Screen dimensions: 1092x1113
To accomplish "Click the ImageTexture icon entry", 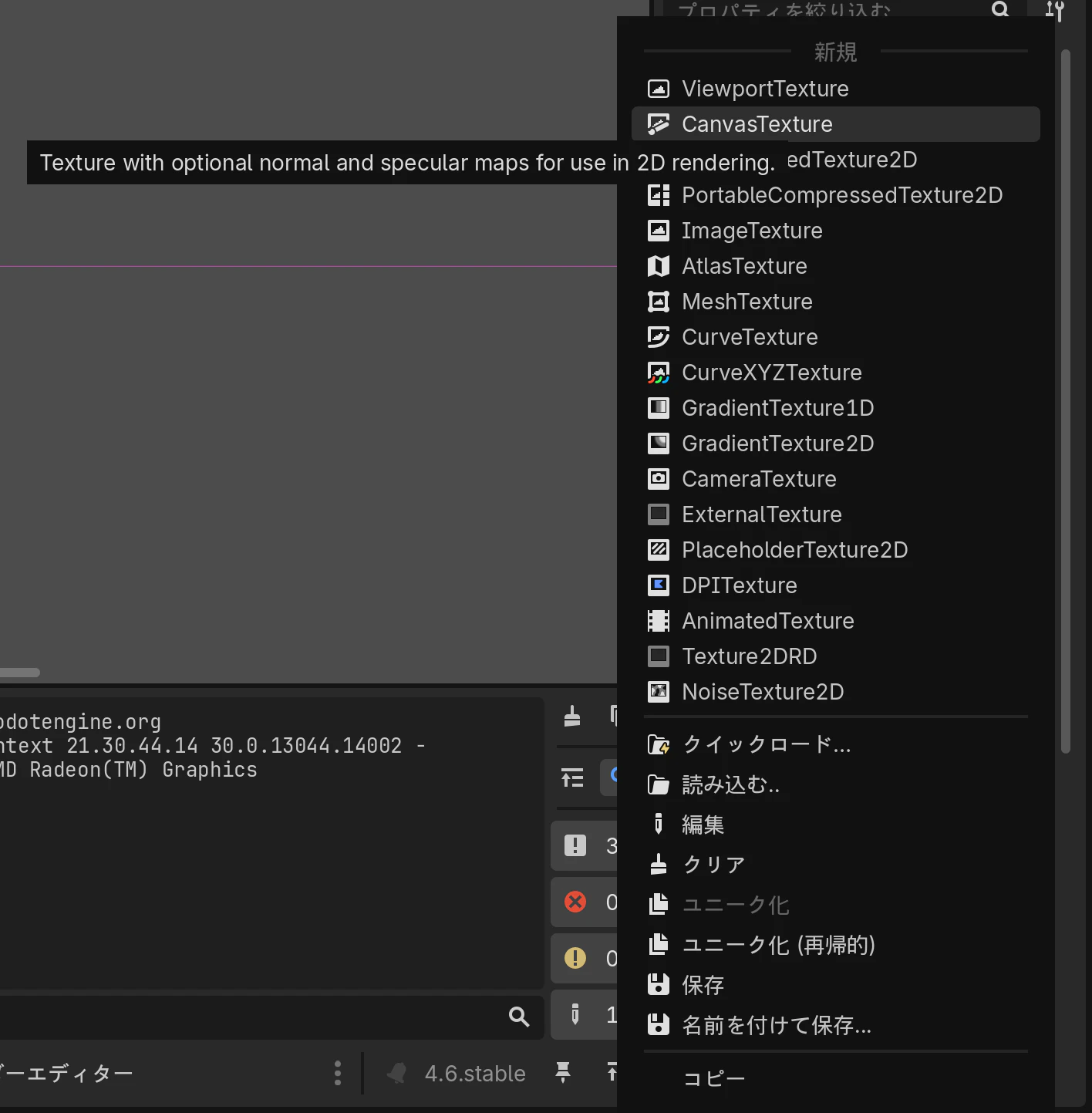I will tap(835, 231).
